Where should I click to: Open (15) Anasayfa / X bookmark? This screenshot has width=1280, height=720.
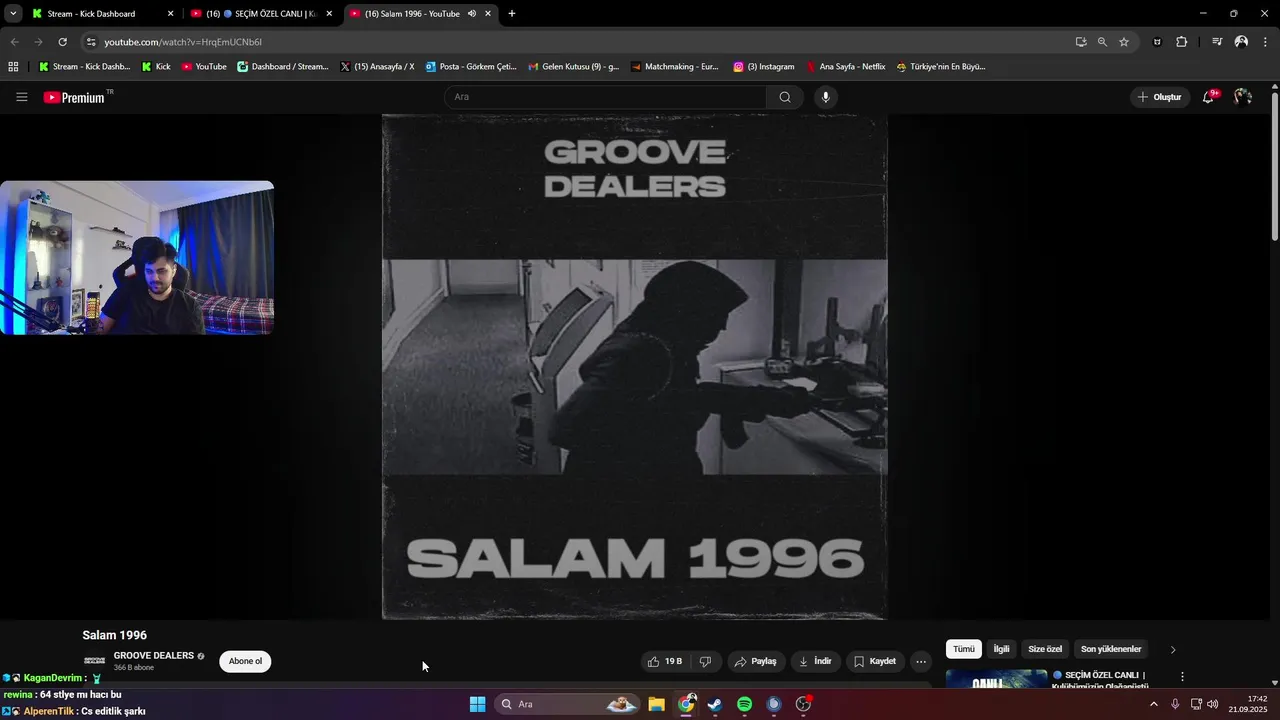(377, 67)
